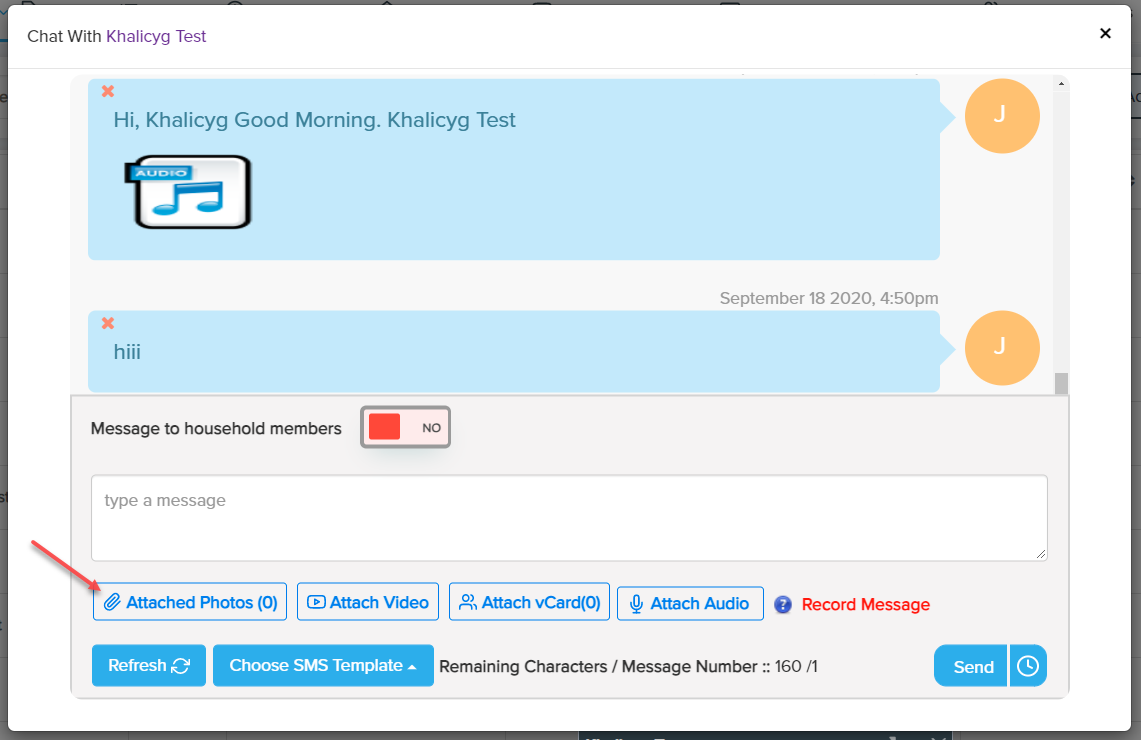Click the J avatar beside the audio message

pyautogui.click(x=1001, y=116)
